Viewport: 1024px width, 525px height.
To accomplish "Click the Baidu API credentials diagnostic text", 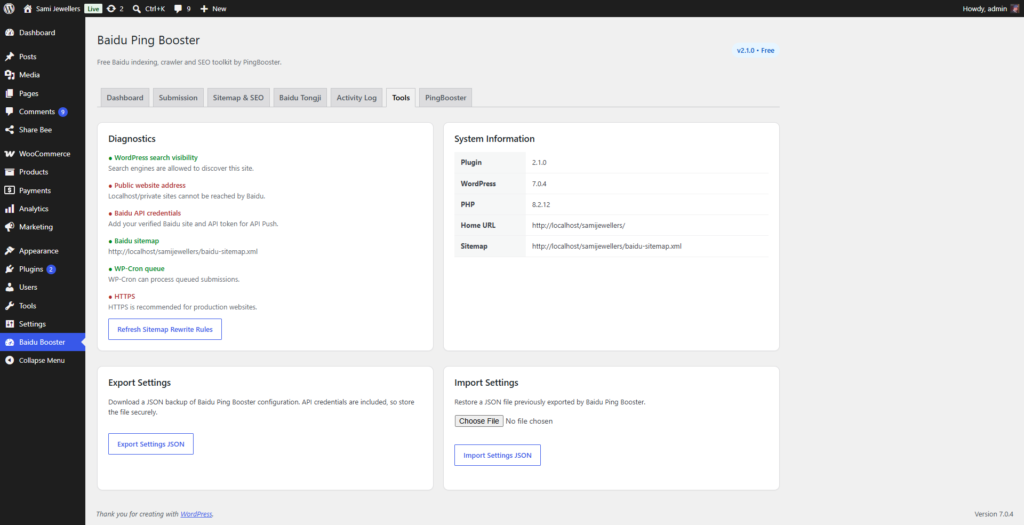I will pos(148,214).
